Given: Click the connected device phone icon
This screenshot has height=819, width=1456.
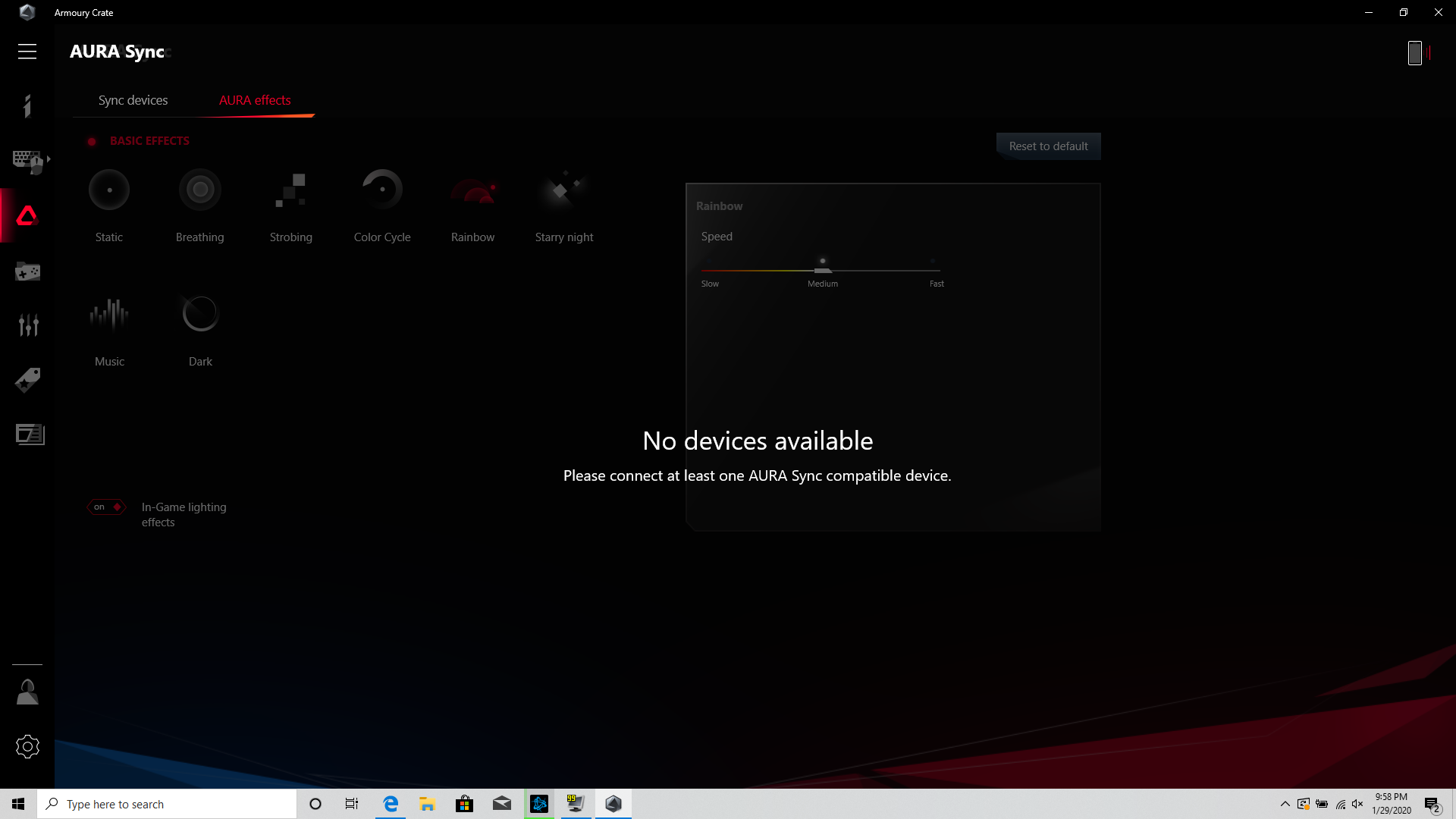Looking at the screenshot, I should coord(1415,53).
